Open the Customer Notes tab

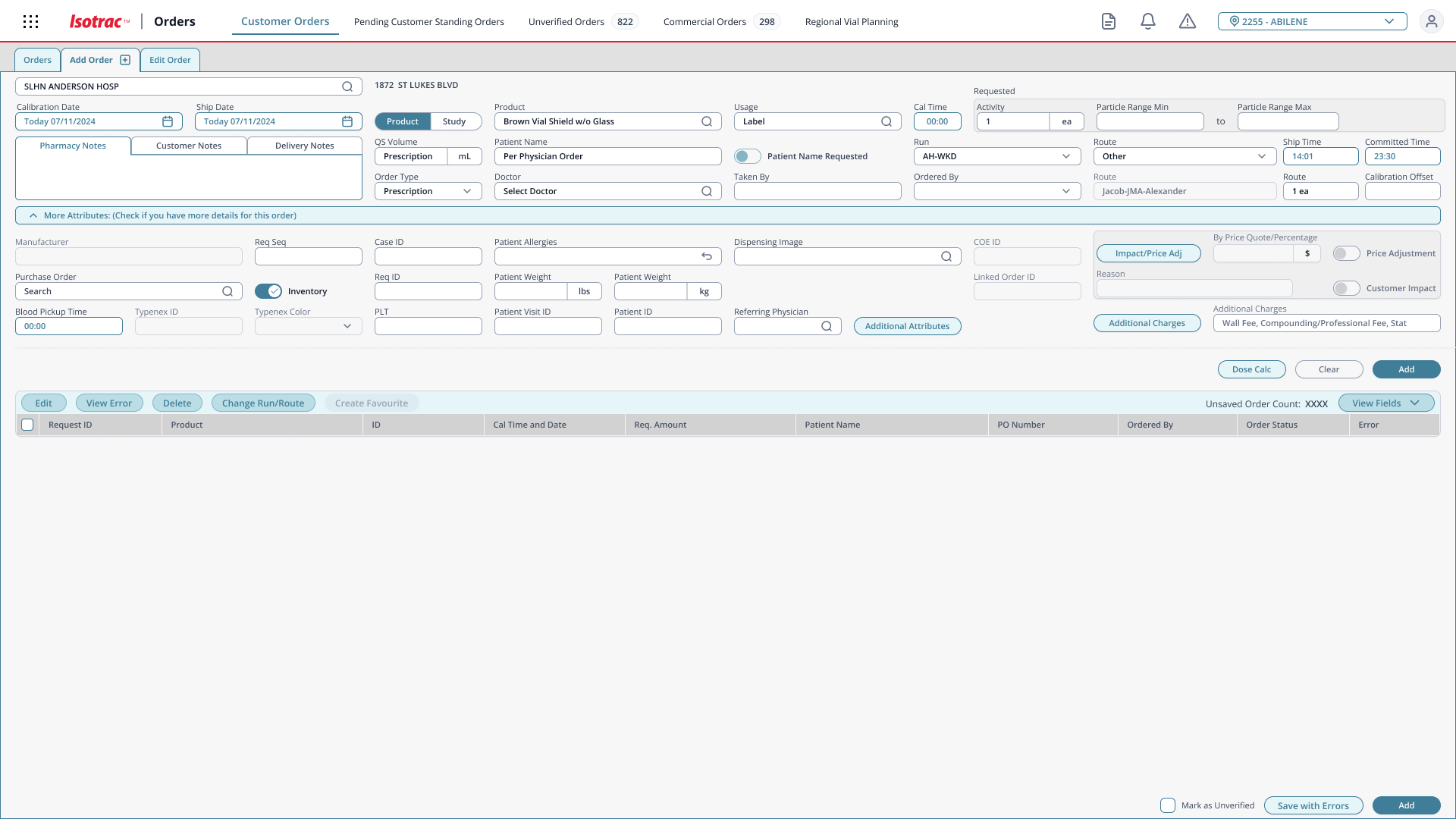(x=189, y=146)
